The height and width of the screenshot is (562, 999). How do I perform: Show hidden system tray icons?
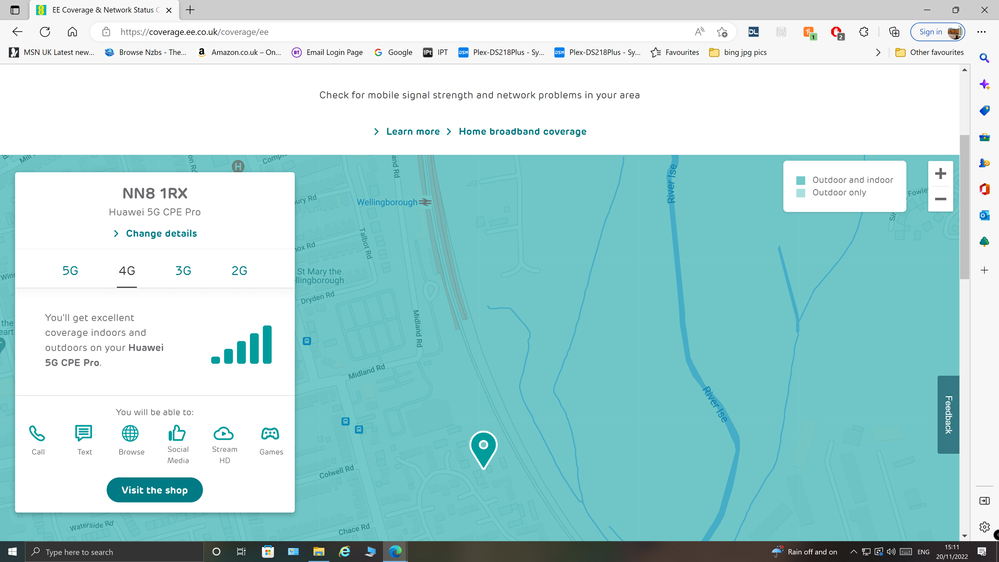(x=853, y=552)
